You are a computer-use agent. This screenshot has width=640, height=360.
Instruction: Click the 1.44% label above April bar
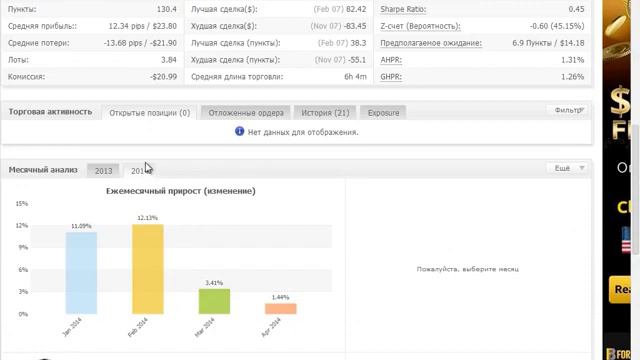tap(280, 297)
